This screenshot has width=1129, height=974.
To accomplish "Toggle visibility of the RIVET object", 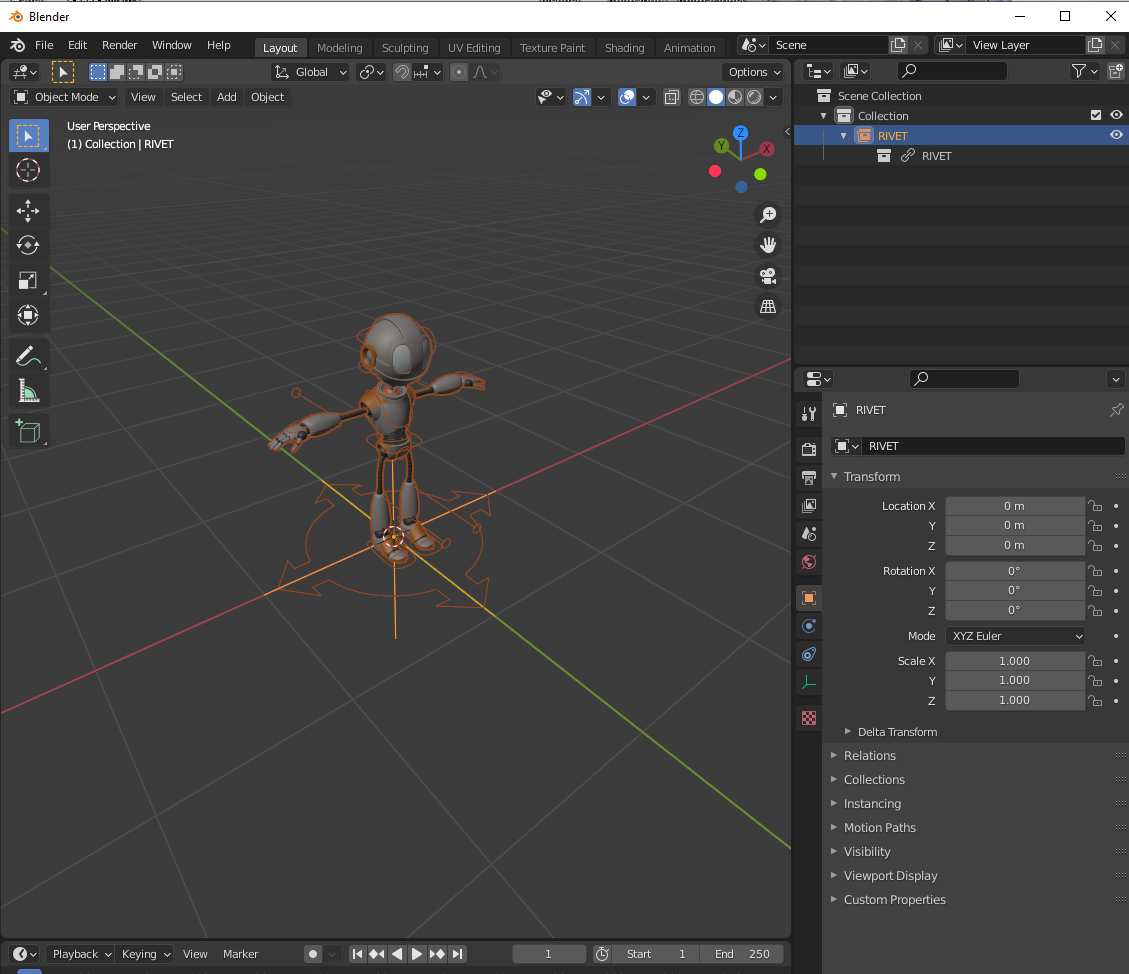I will (x=1116, y=134).
